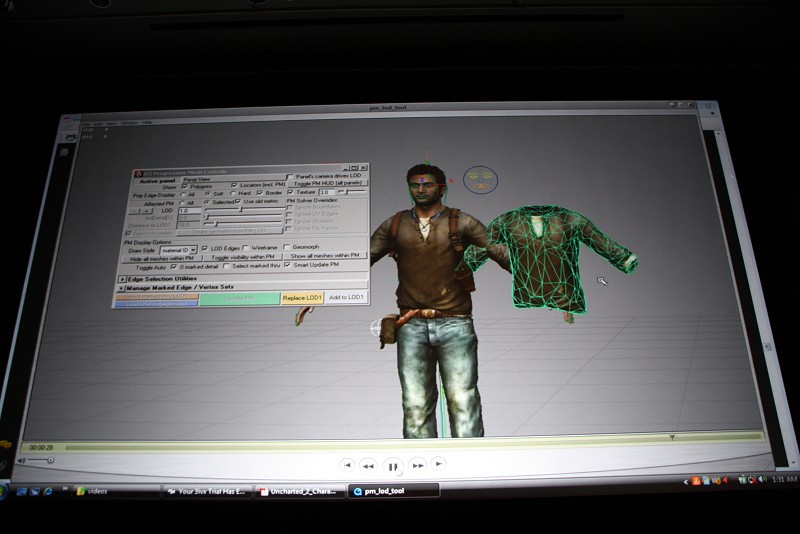This screenshot has width=800, height=534.
Task: Click the LOD minus button
Action: (x=134, y=212)
